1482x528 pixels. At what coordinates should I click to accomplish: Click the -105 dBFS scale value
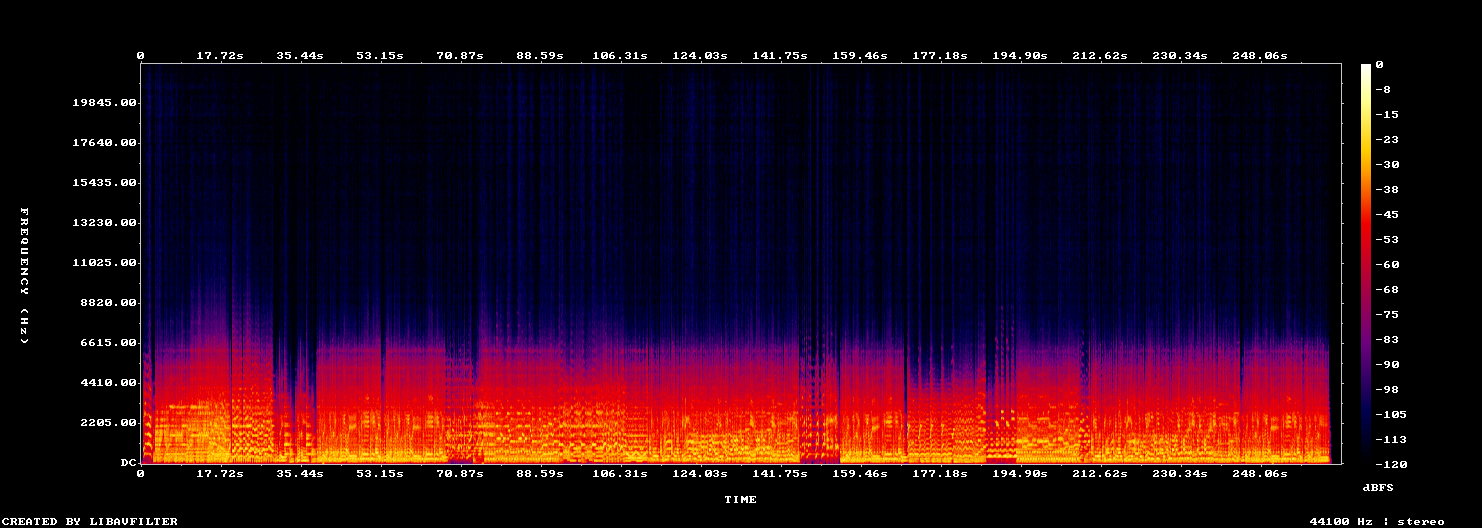(x=1391, y=415)
